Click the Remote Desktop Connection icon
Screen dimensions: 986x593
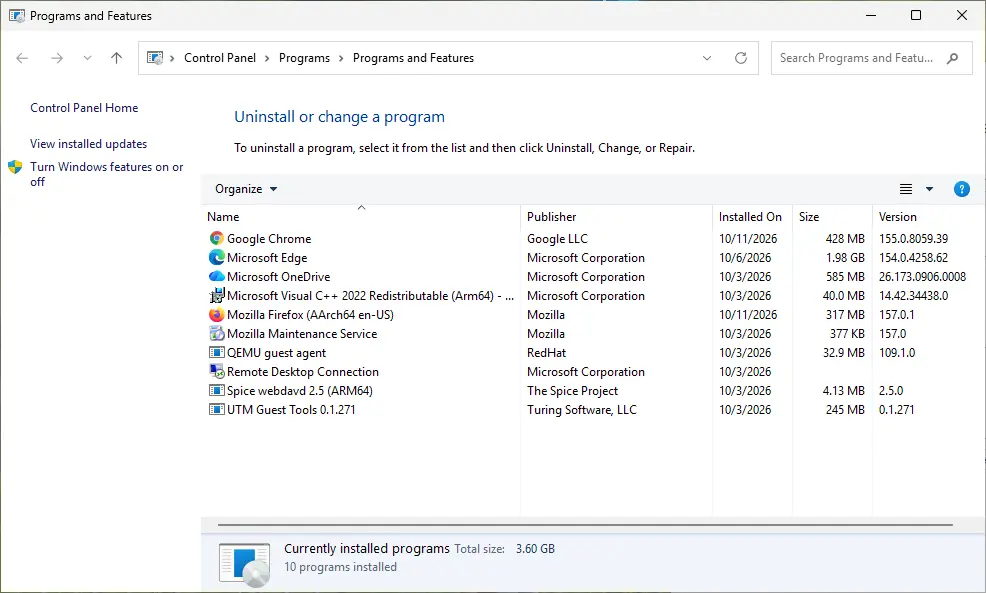click(x=216, y=372)
